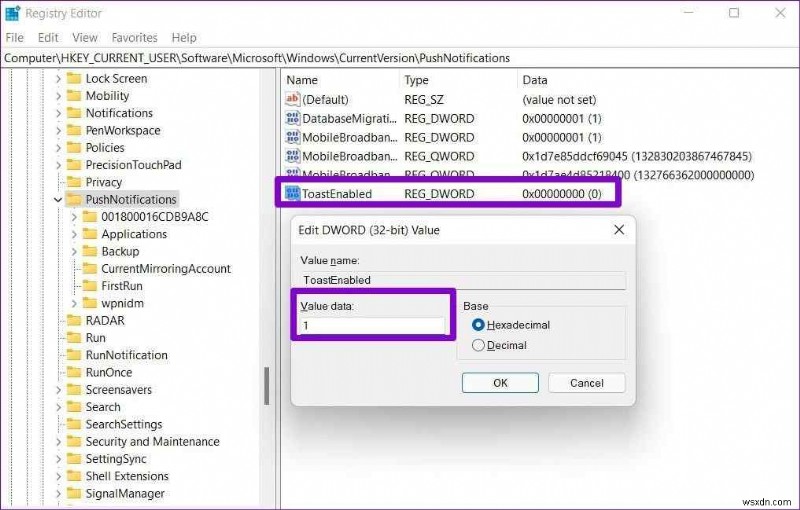Click the SearchSettings folder icon
This screenshot has height=510, width=800.
[74, 424]
